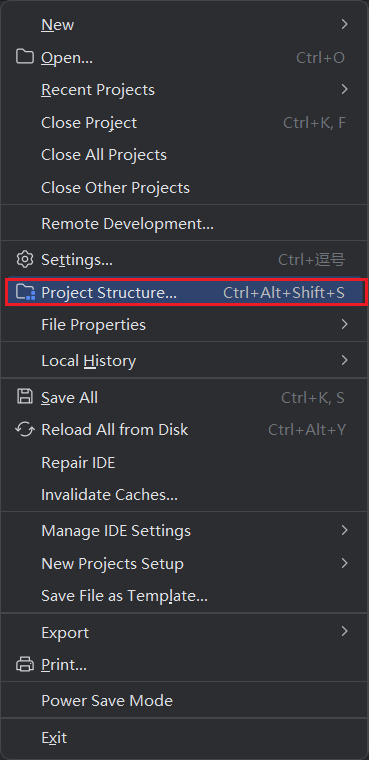Choose Close All Projects
Image resolution: width=369 pixels, height=760 pixels.
click(184, 155)
